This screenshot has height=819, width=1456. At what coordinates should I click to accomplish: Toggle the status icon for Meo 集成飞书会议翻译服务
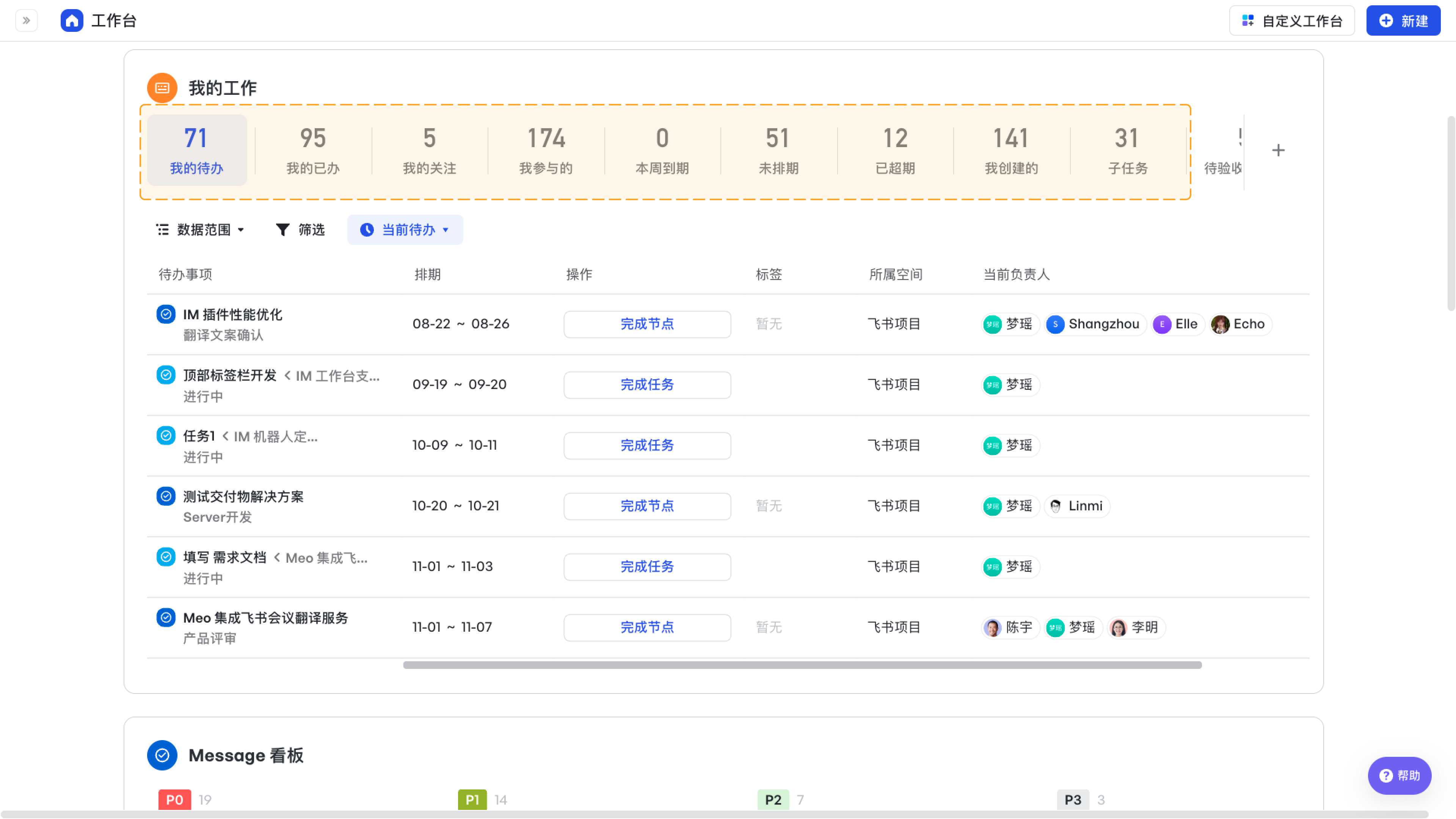166,618
